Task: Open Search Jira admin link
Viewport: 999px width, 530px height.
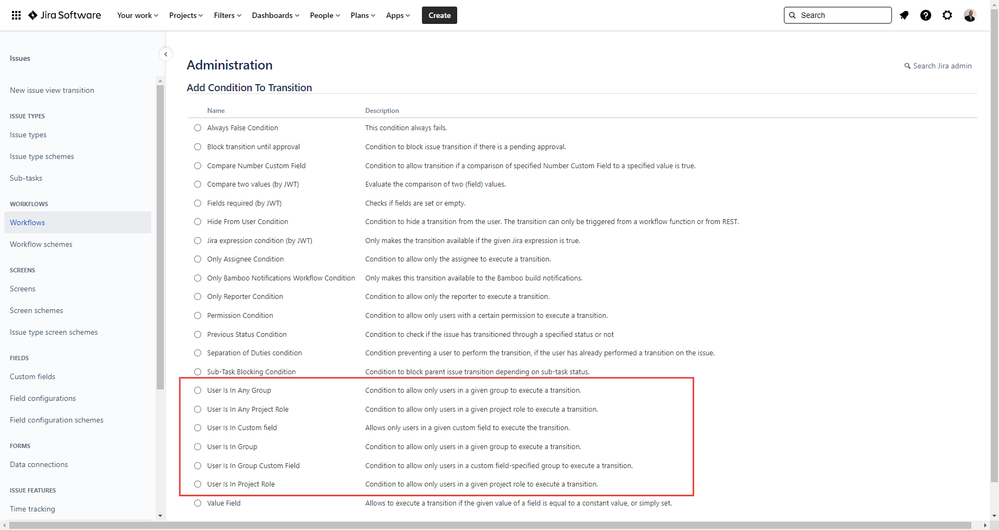Action: click(938, 66)
